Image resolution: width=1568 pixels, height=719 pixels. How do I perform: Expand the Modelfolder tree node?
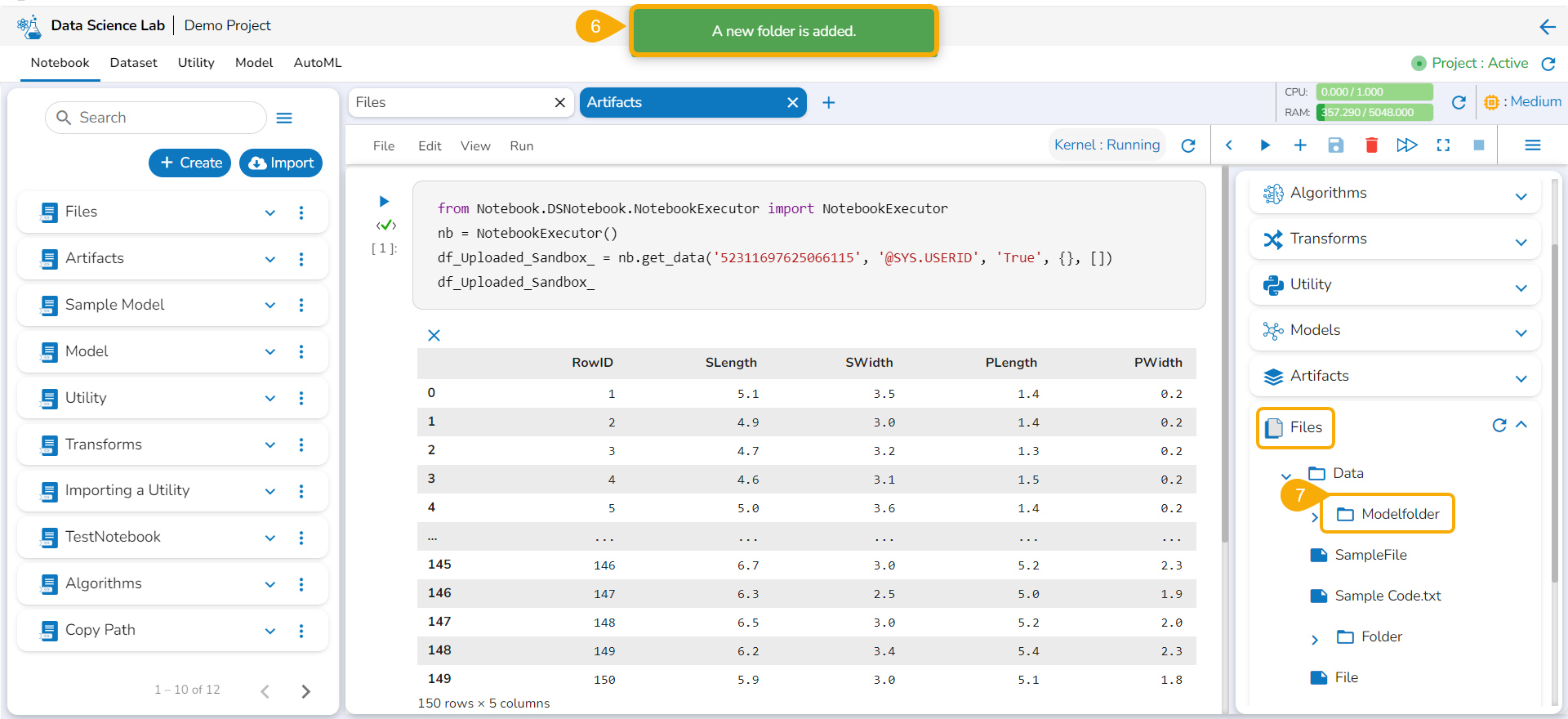[x=1314, y=517]
